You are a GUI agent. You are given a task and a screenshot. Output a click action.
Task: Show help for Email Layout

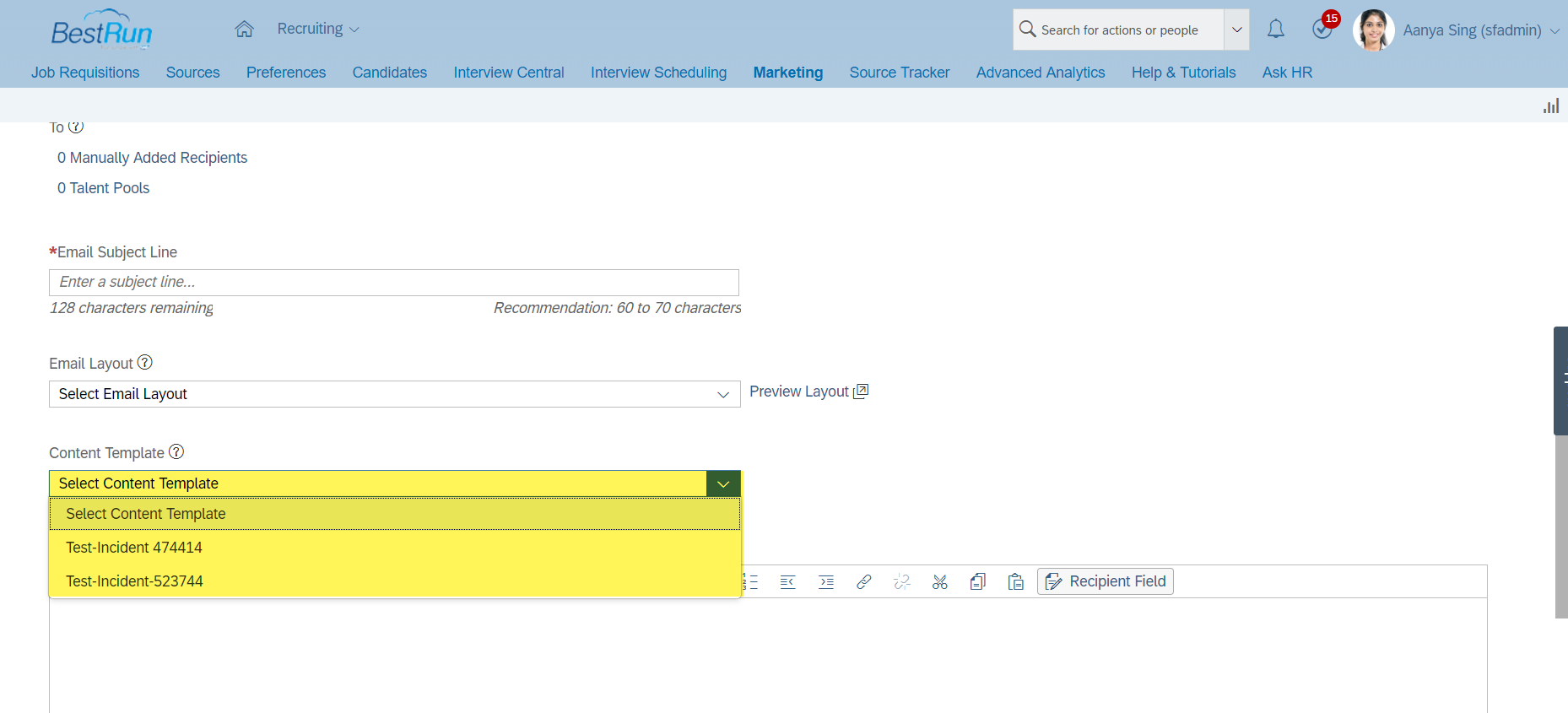pyautogui.click(x=145, y=363)
